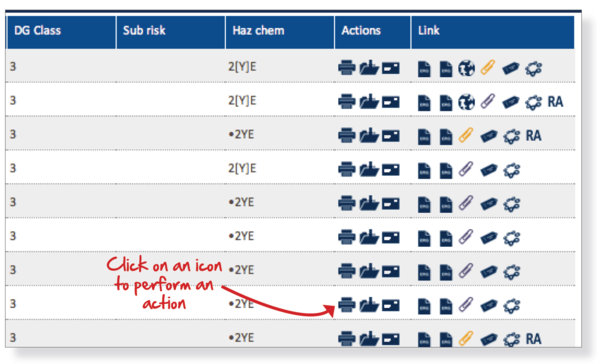The height and width of the screenshot is (364, 597).
Task: Open the folder action in the fifth row
Action: [x=369, y=203]
